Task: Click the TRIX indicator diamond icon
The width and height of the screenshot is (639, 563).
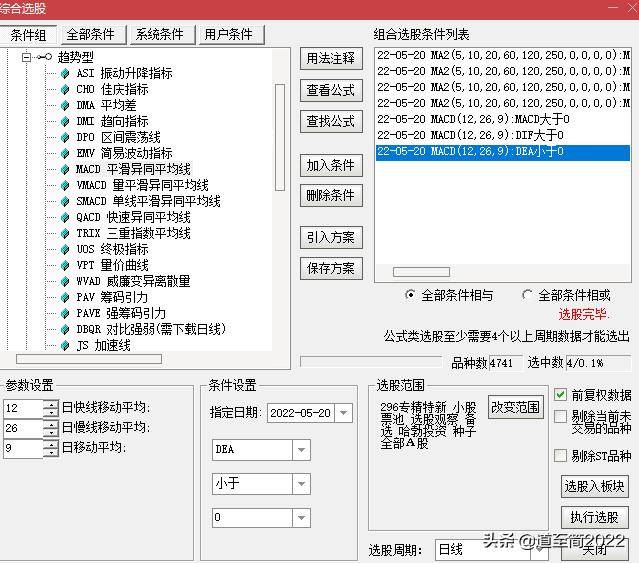Action: pos(65,233)
